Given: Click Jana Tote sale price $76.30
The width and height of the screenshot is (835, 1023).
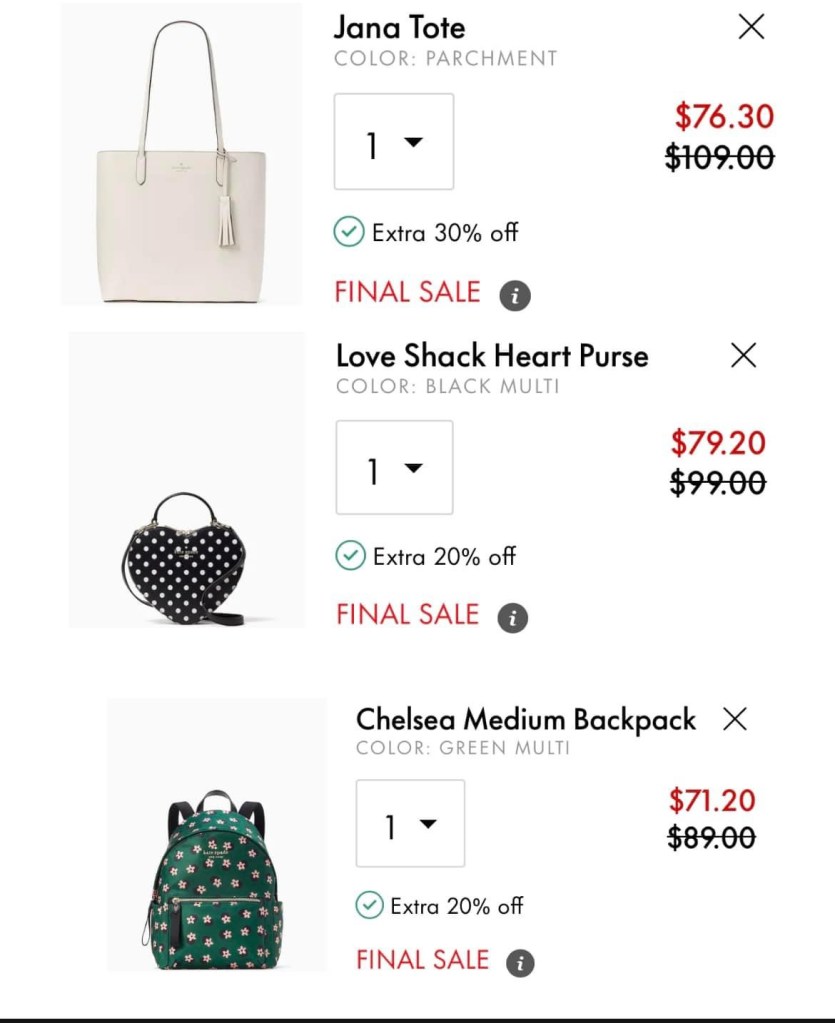Looking at the screenshot, I should pos(724,117).
